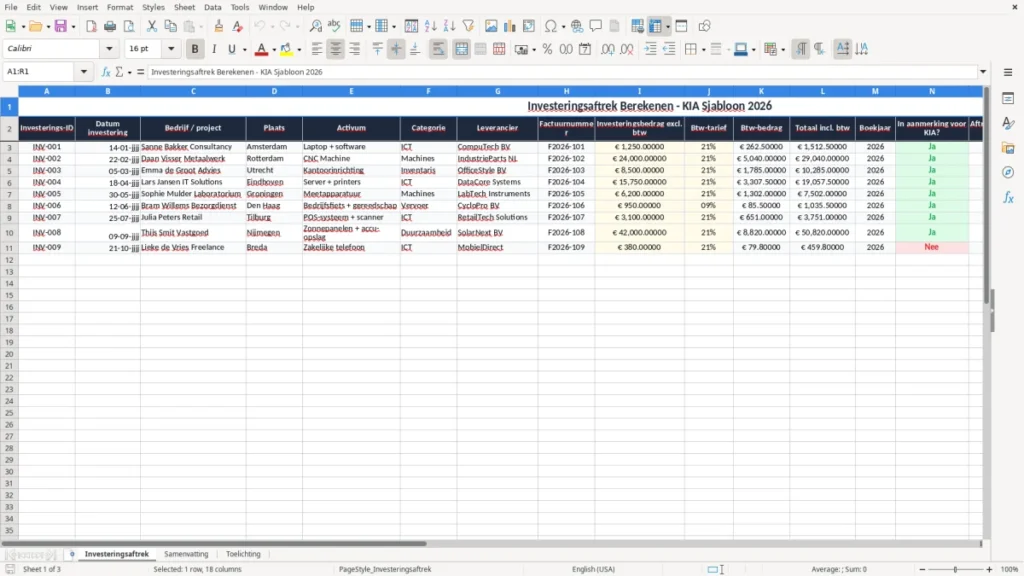Open the special character dropdown arrow

(563, 27)
